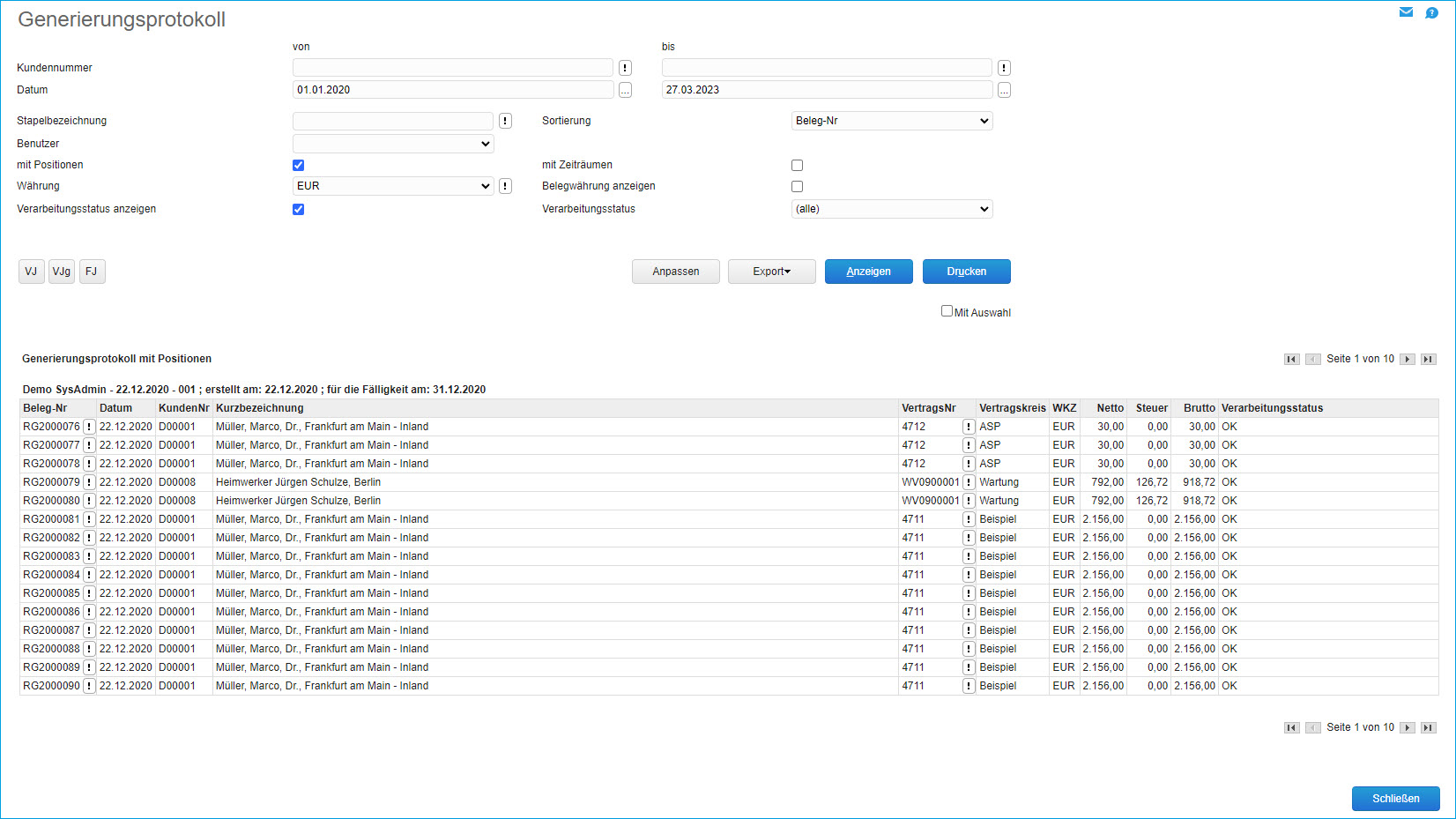Expand the Sortierung dropdown
1456x819 pixels.
click(892, 121)
